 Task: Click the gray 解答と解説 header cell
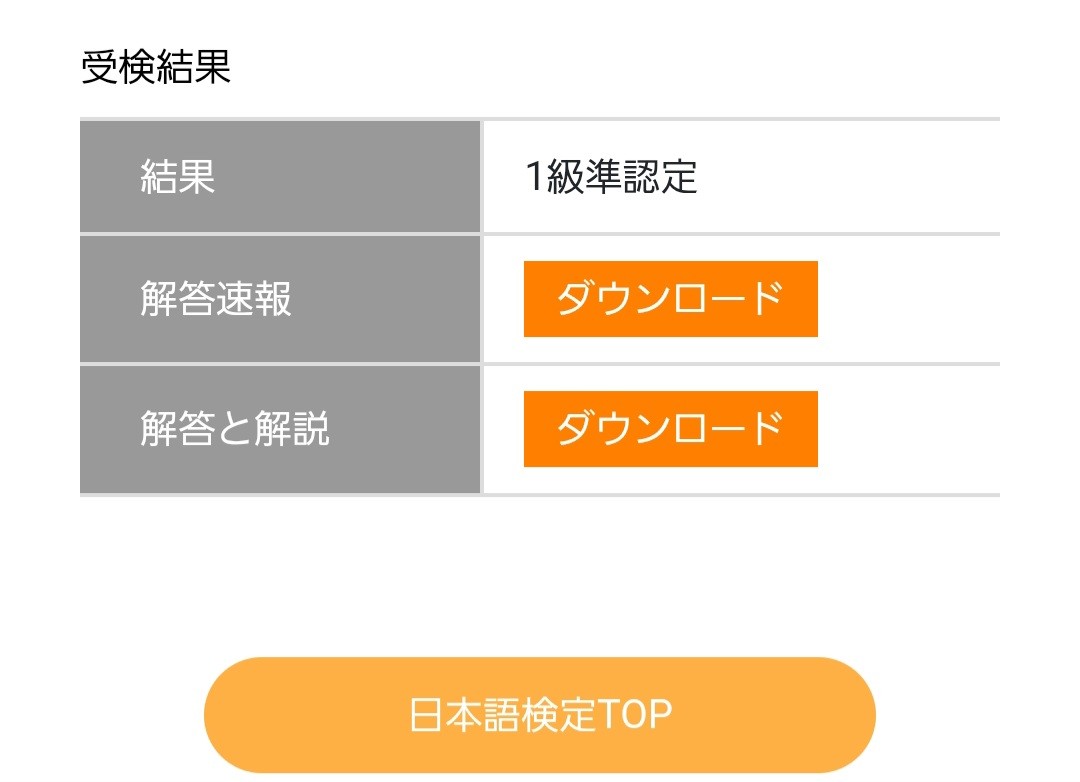[x=280, y=429]
